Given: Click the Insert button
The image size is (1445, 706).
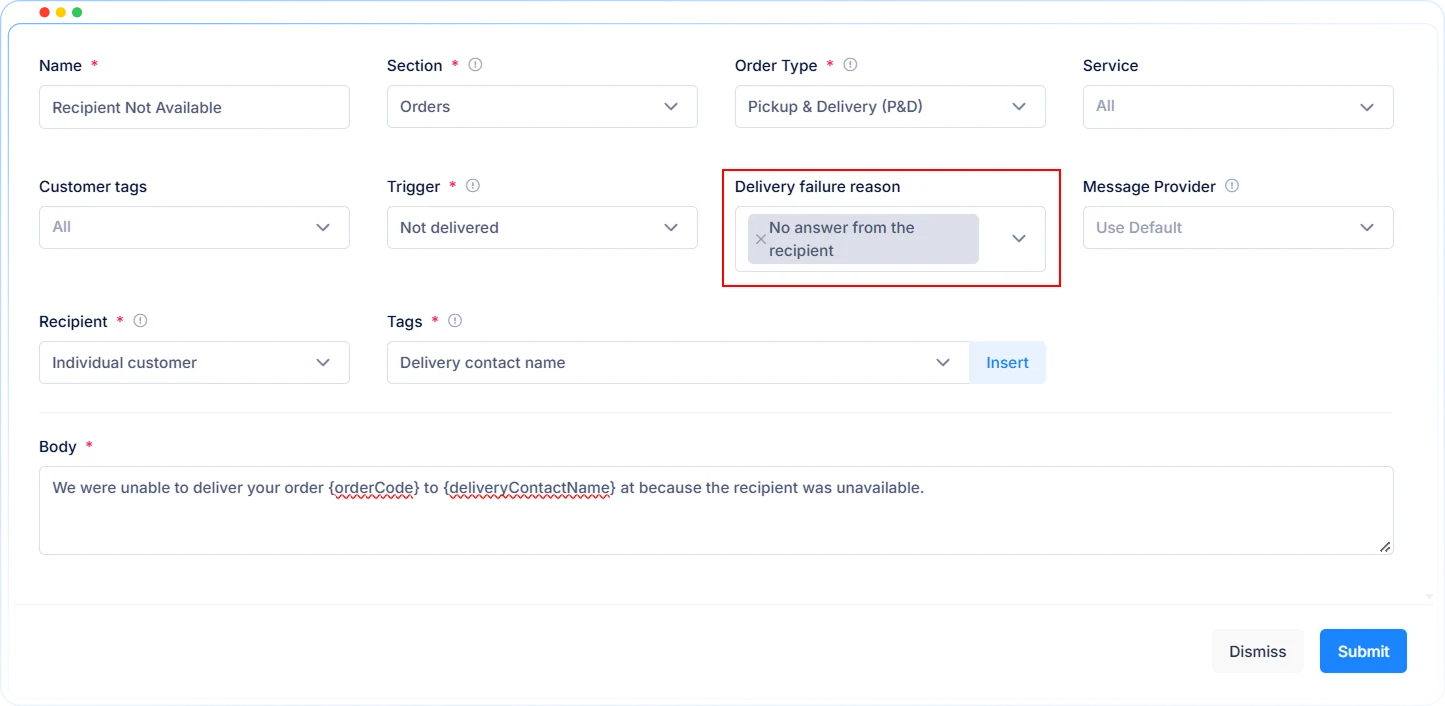Looking at the screenshot, I should coord(1007,362).
